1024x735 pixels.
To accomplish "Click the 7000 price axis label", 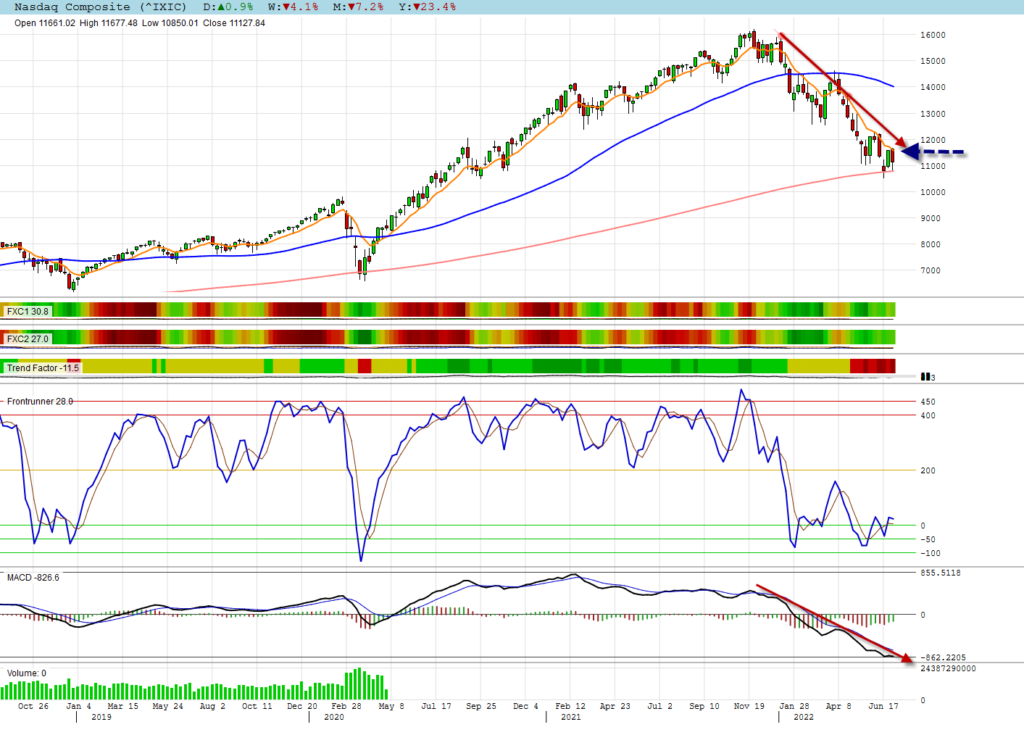I will pyautogui.click(x=931, y=270).
